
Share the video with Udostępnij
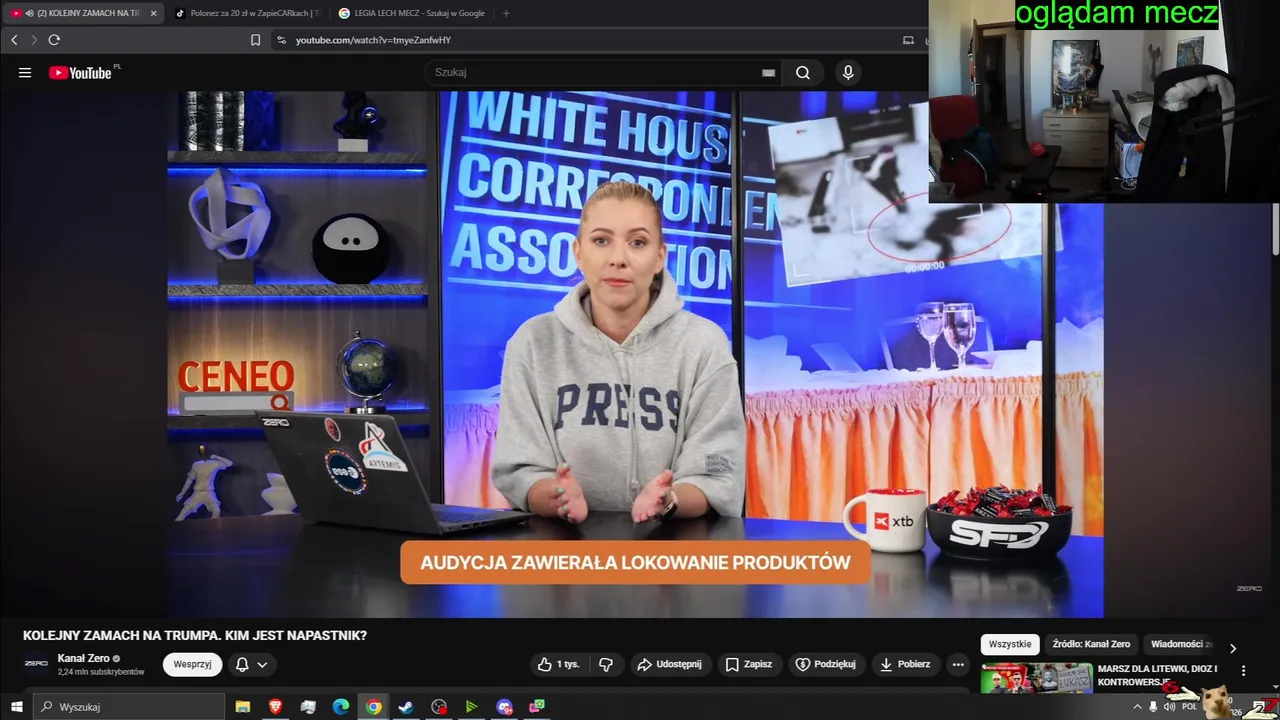(670, 664)
